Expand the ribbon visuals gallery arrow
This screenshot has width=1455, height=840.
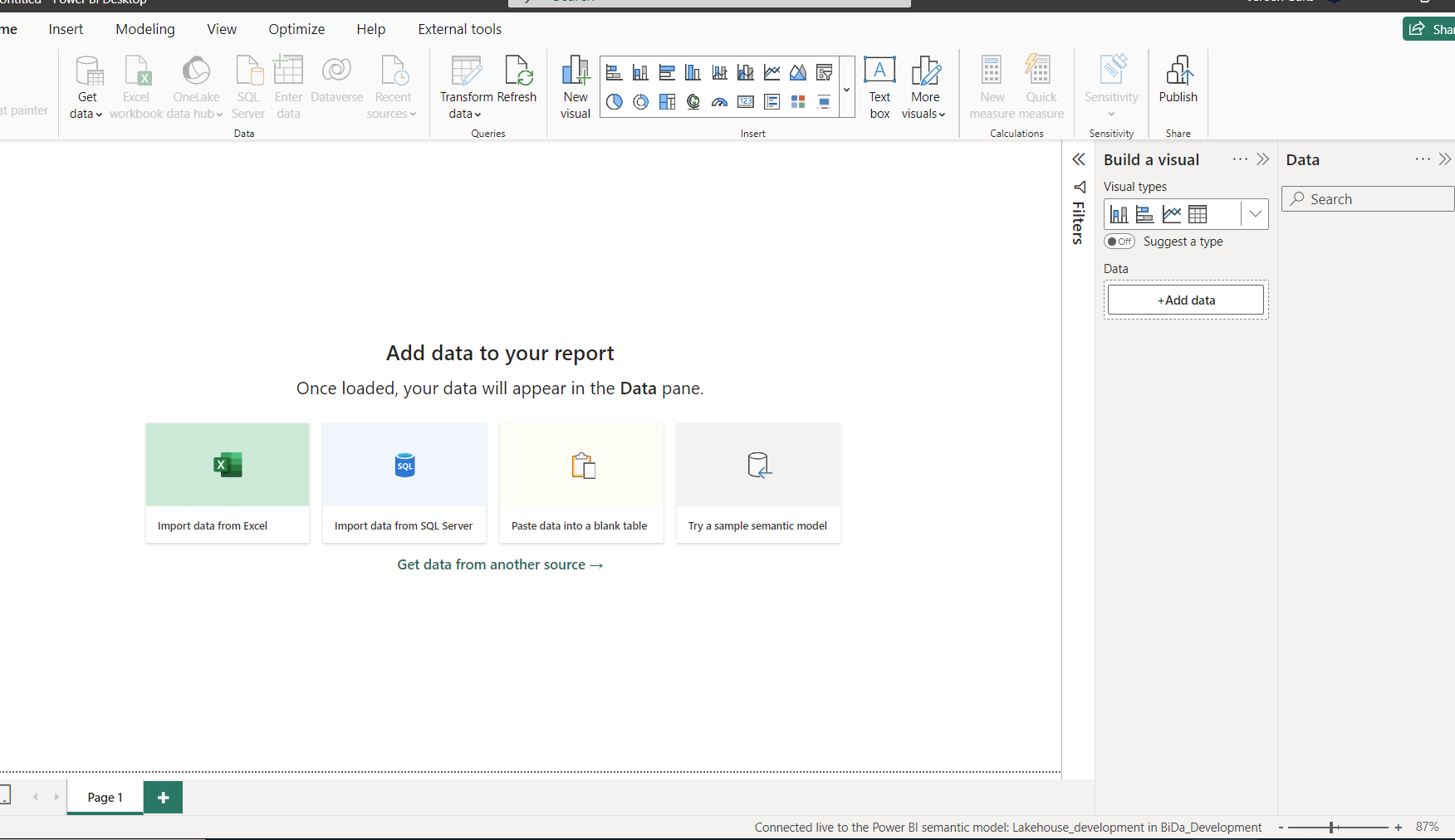tap(846, 88)
